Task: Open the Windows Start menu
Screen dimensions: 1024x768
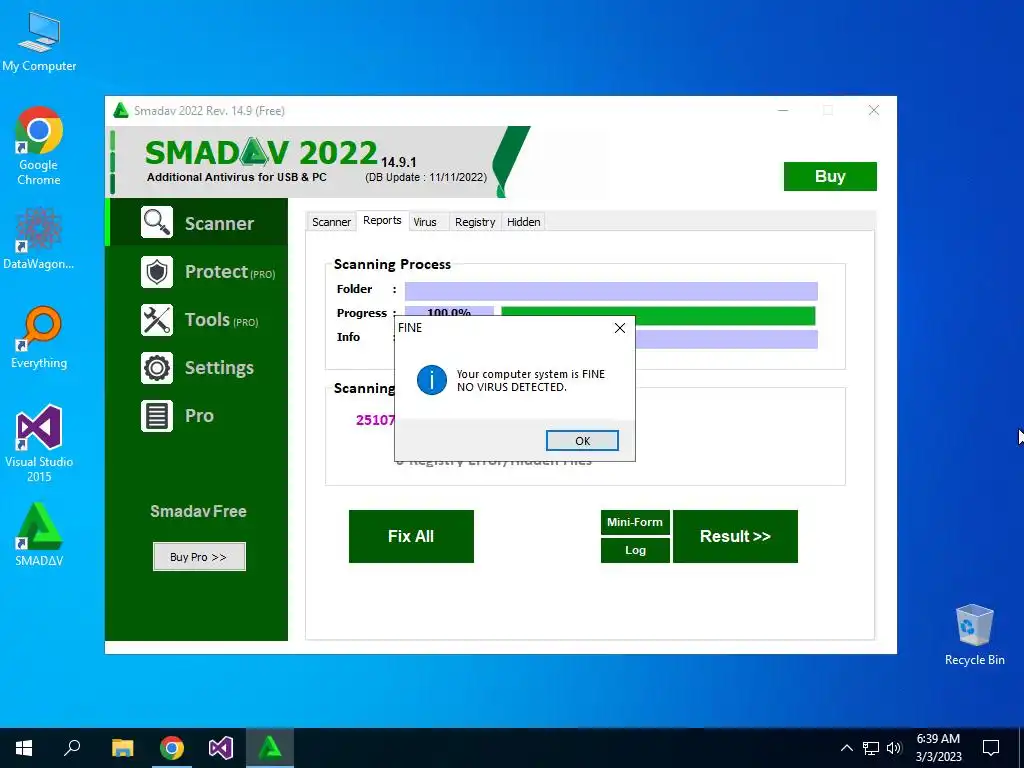Action: coord(24,748)
